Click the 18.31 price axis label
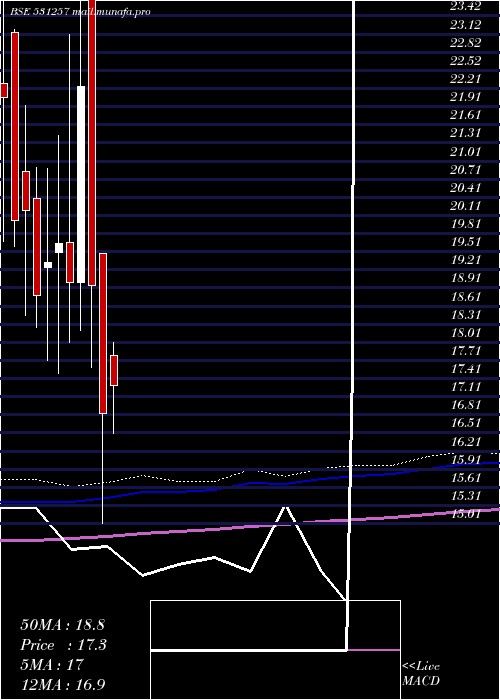Screen dimensions: 500x700 click(x=465, y=314)
